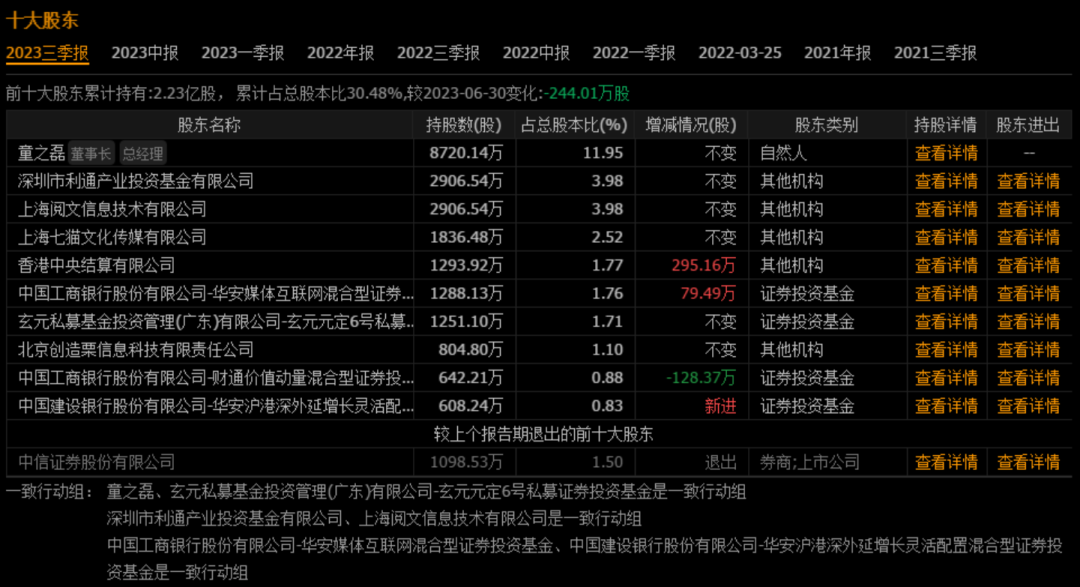Open 持股详情 查看详情 for 上海阅文信息技术
Viewport: 1080px width, 587px height.
coord(946,209)
